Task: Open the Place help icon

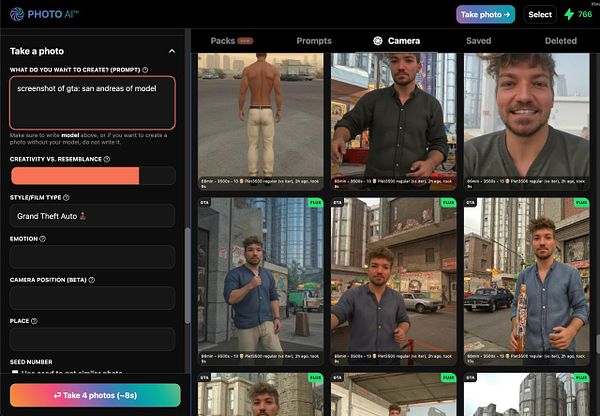Action: [x=34, y=321]
